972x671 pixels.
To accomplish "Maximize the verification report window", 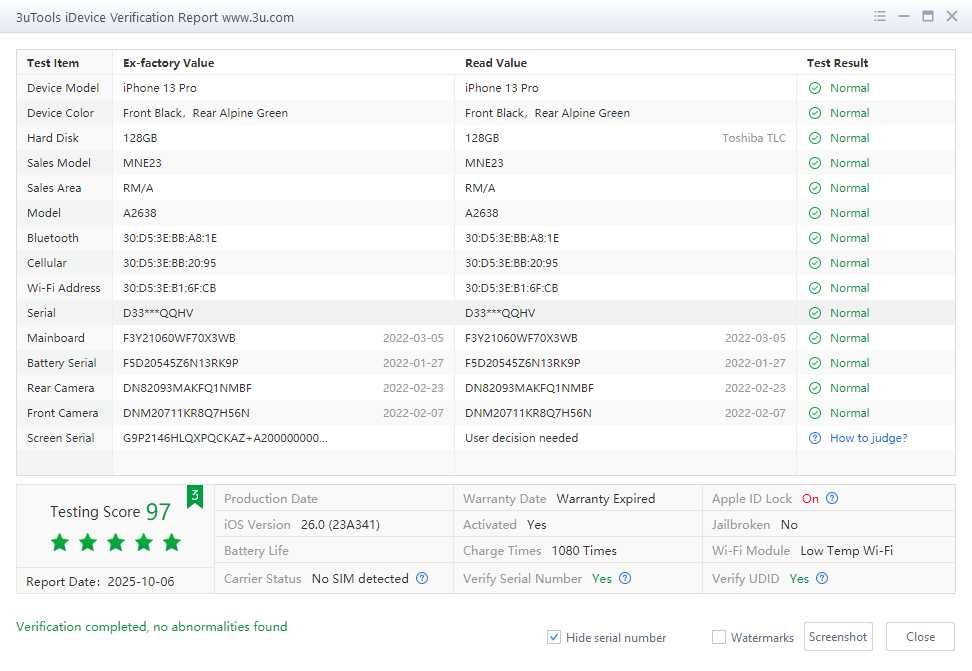I will coord(928,16).
